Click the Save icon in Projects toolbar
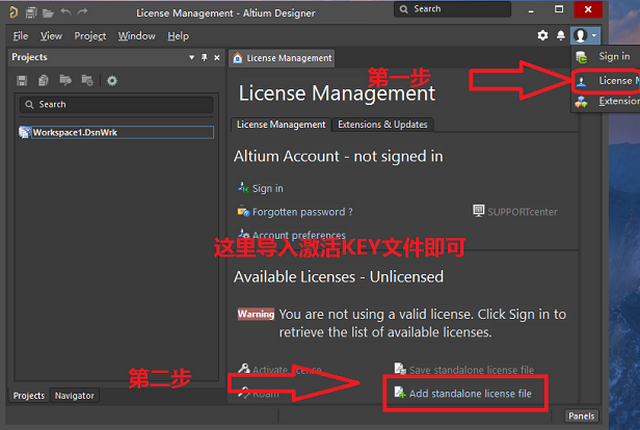This screenshot has width=640, height=430. point(22,80)
